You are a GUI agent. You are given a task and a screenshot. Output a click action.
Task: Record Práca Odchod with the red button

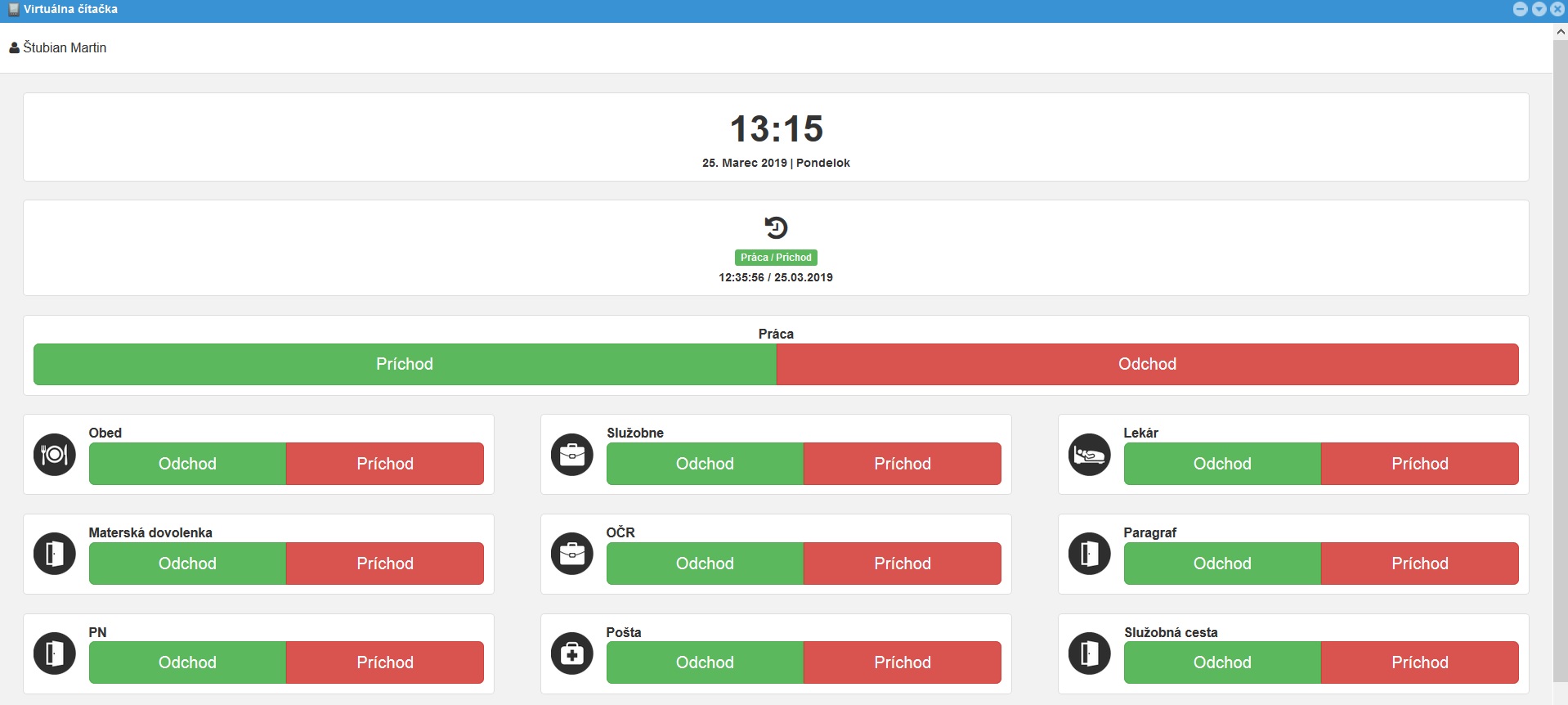(x=1148, y=364)
